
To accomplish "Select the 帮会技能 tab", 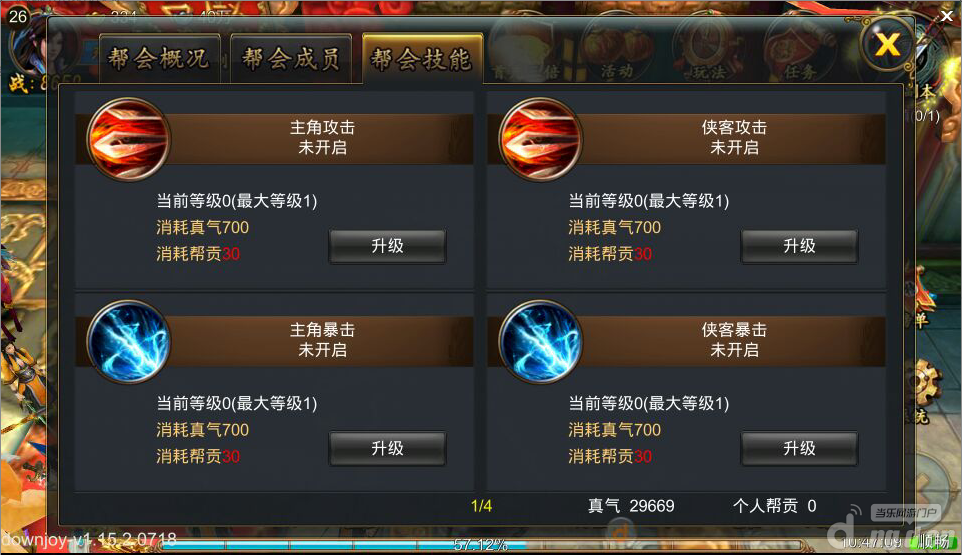I will click(423, 59).
